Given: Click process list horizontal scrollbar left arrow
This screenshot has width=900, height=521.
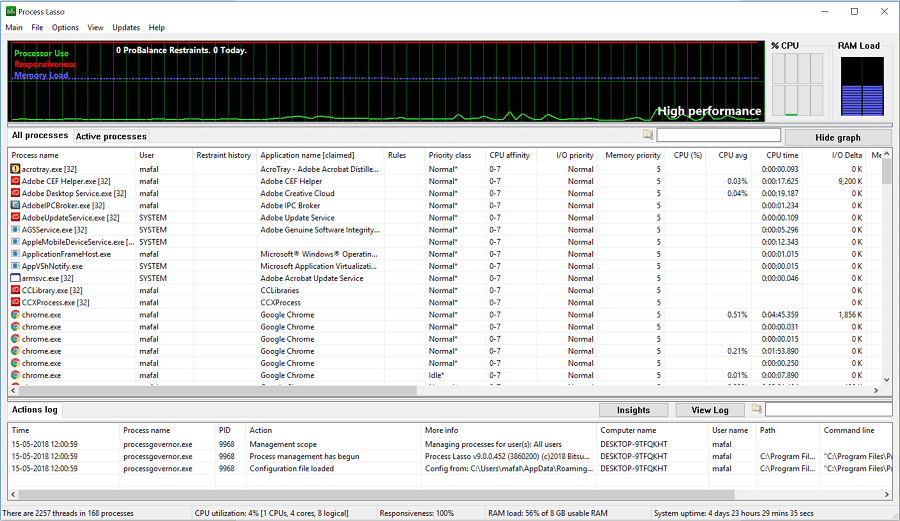Looking at the screenshot, I should click(14, 390).
